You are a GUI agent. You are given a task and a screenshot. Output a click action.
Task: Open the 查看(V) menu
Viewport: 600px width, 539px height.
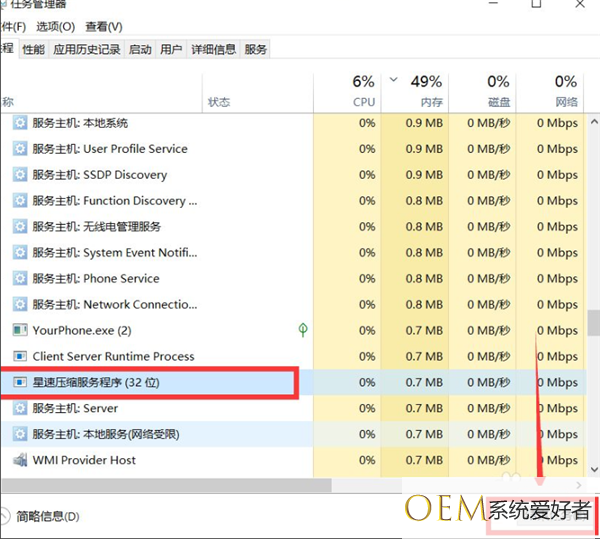pos(103,26)
